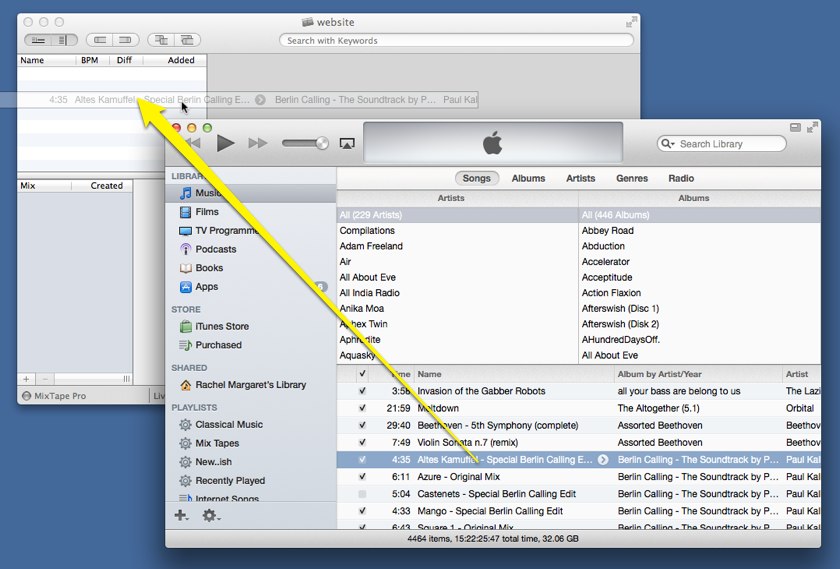Click first grouping icon in website toolbar
This screenshot has width=840, height=569.
click(161, 40)
